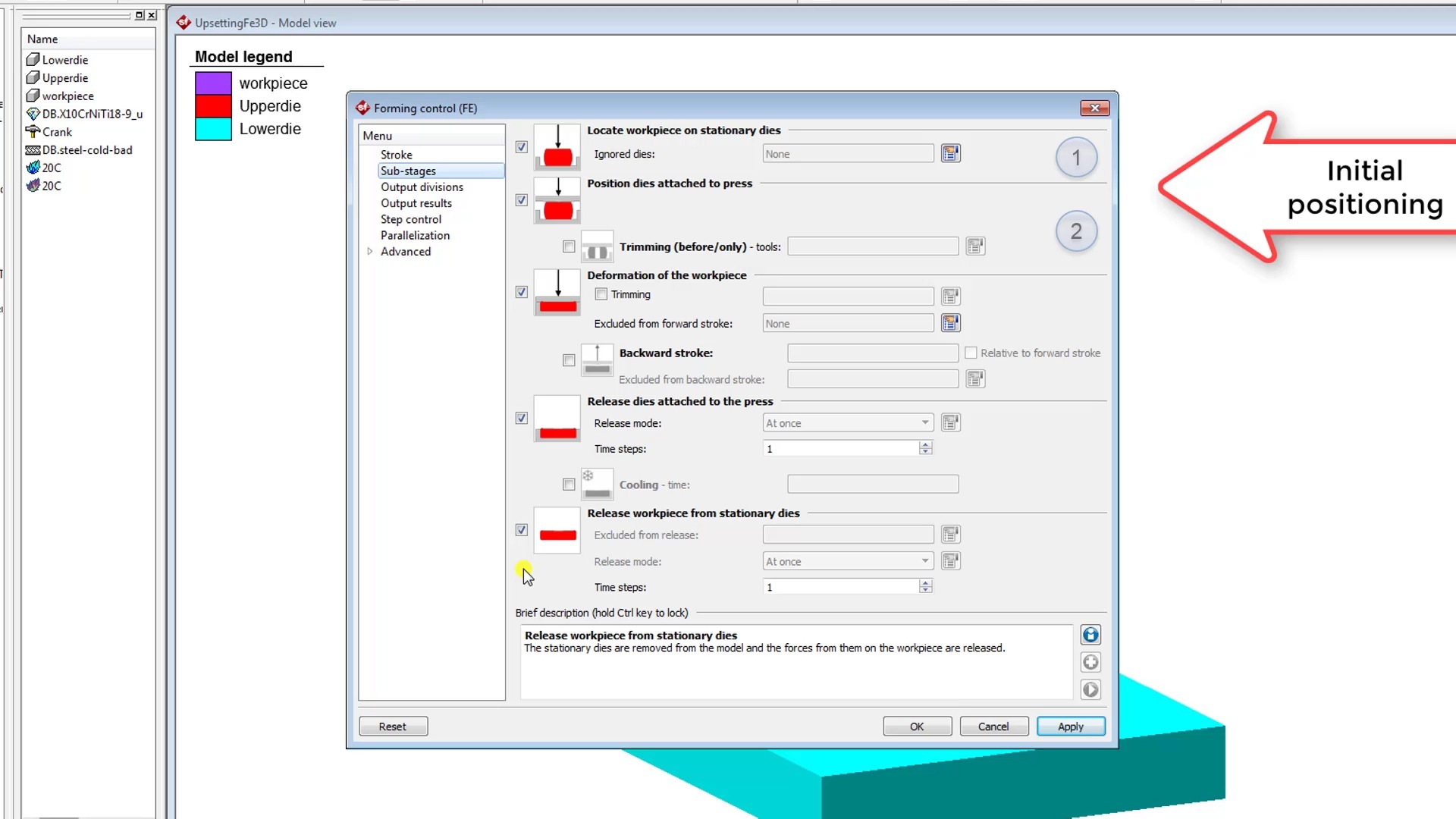Open Release mode dropdown under Release workpiece
This screenshot has height=819, width=1456.
tap(848, 562)
